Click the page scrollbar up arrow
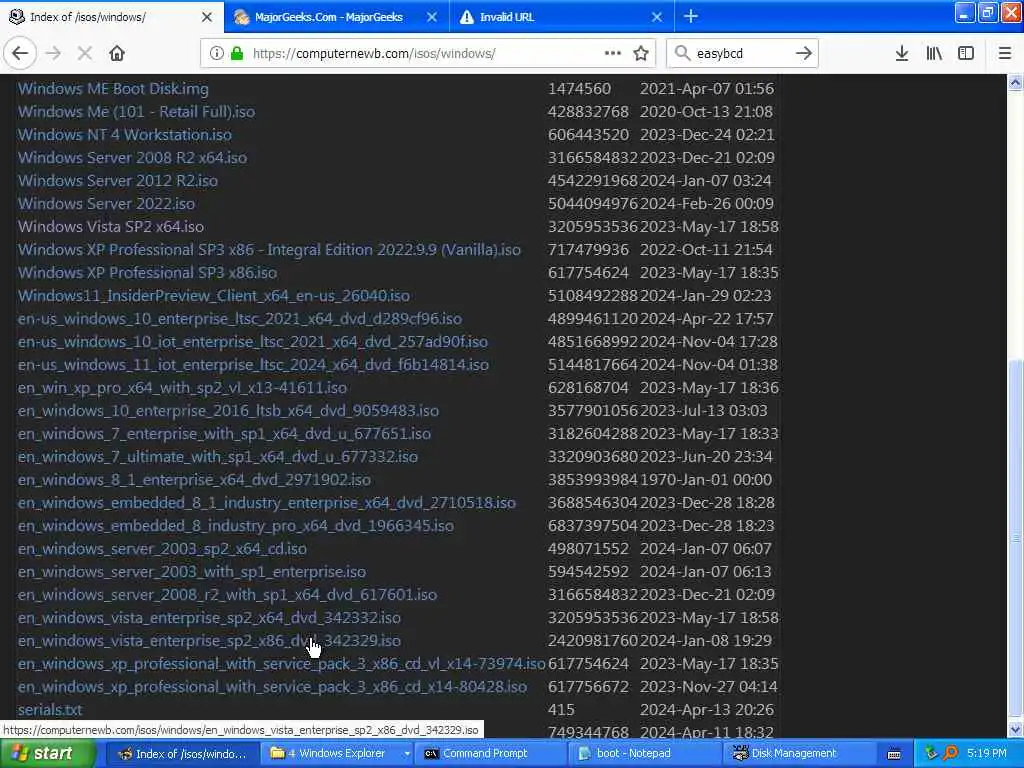Image resolution: width=1024 pixels, height=768 pixels. [x=1015, y=82]
